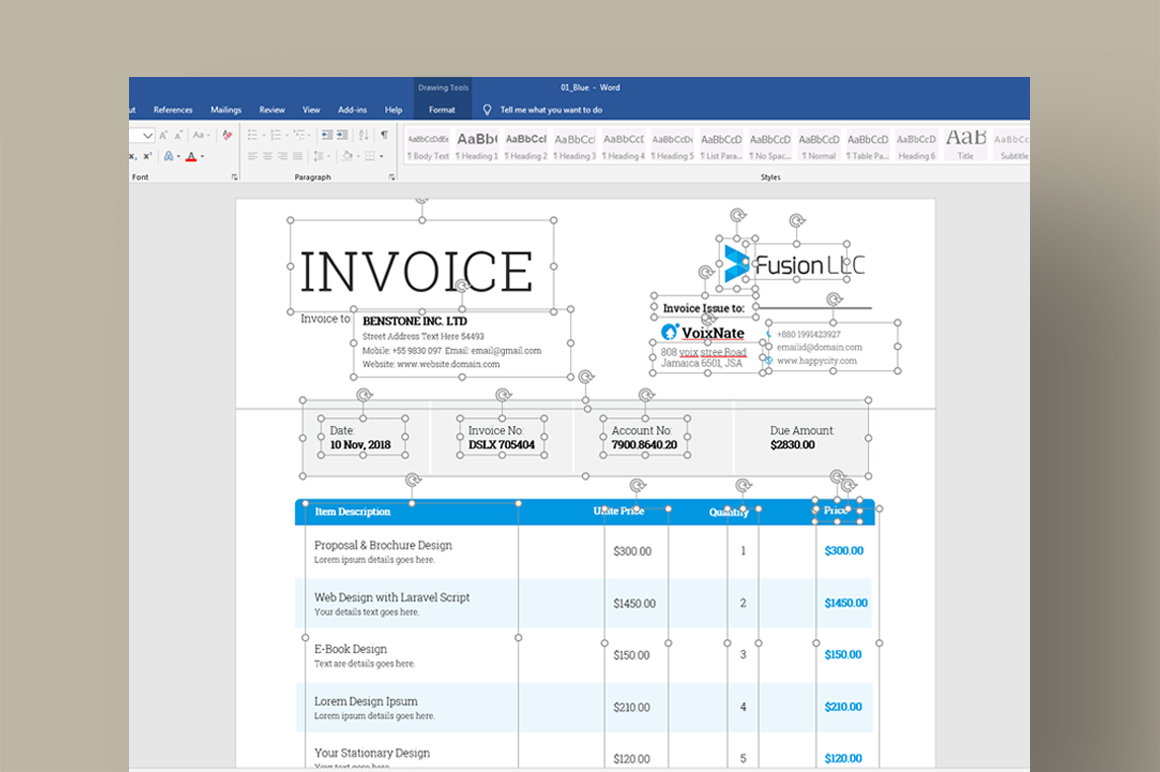This screenshot has height=772, width=1160.
Task: Toggle the Show/Hide paragraph marks
Action: click(384, 135)
